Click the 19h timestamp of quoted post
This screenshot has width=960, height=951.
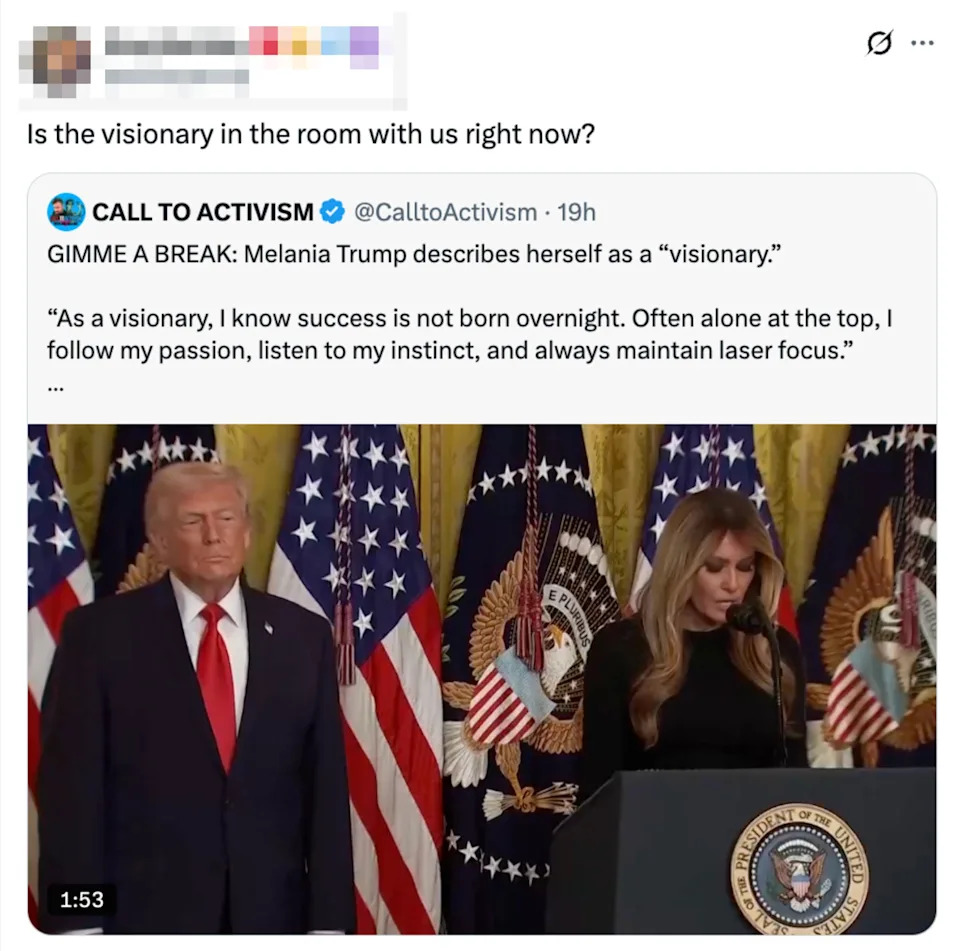[576, 212]
